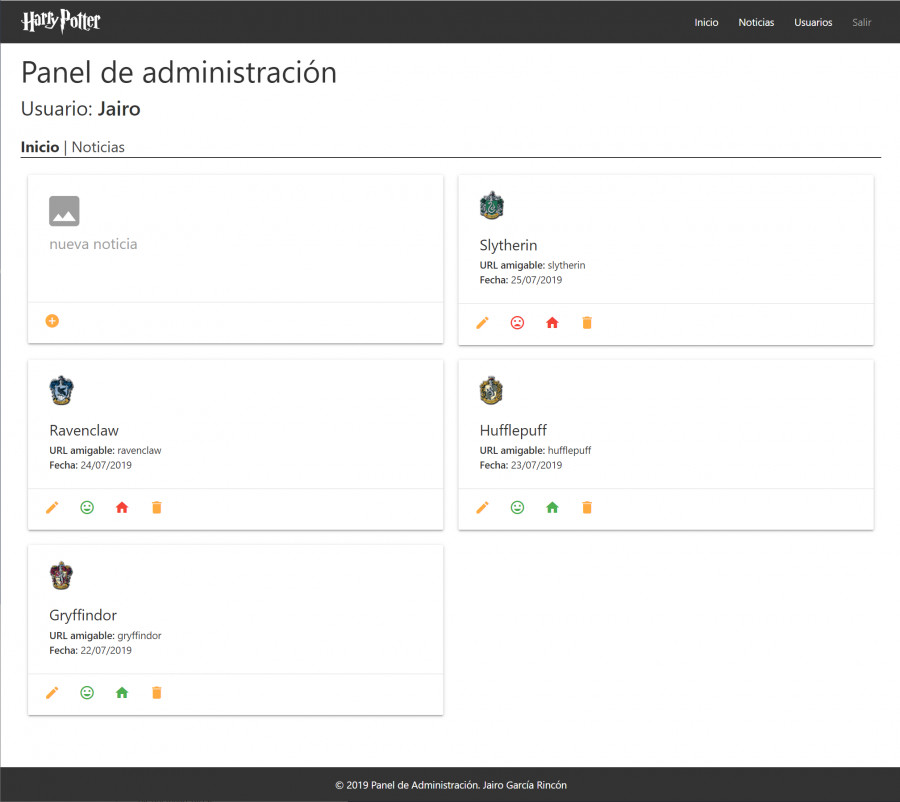Image resolution: width=900 pixels, height=802 pixels.
Task: Click the username Jairo
Action: point(119,109)
